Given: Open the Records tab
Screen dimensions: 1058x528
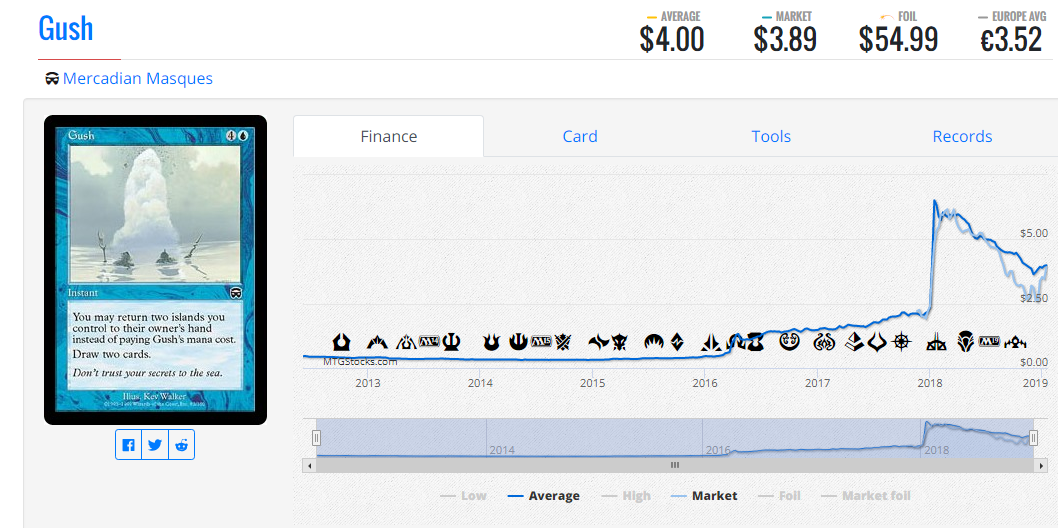Looking at the screenshot, I should point(962,137).
